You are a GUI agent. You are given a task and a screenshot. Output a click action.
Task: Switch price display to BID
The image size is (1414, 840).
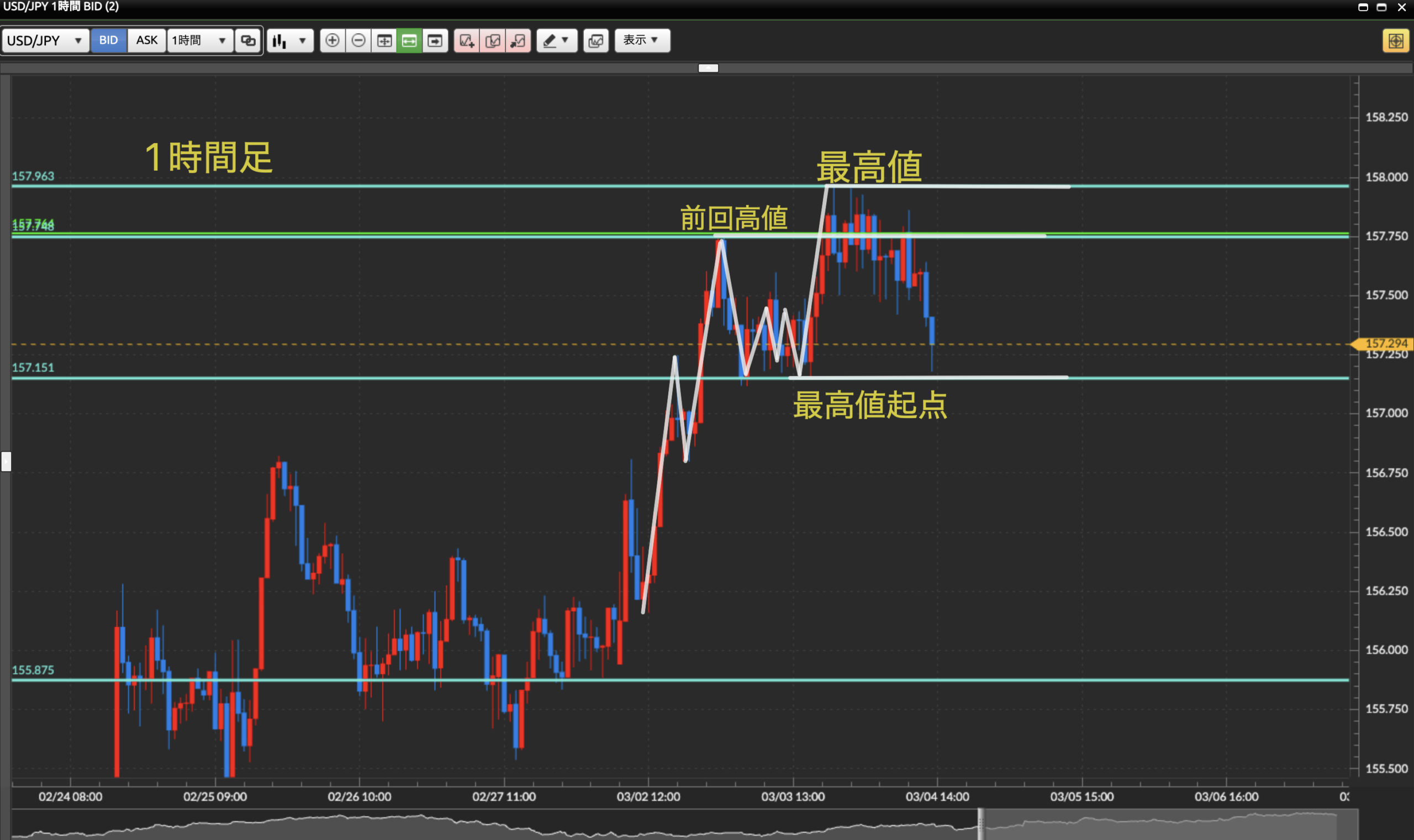(108, 40)
